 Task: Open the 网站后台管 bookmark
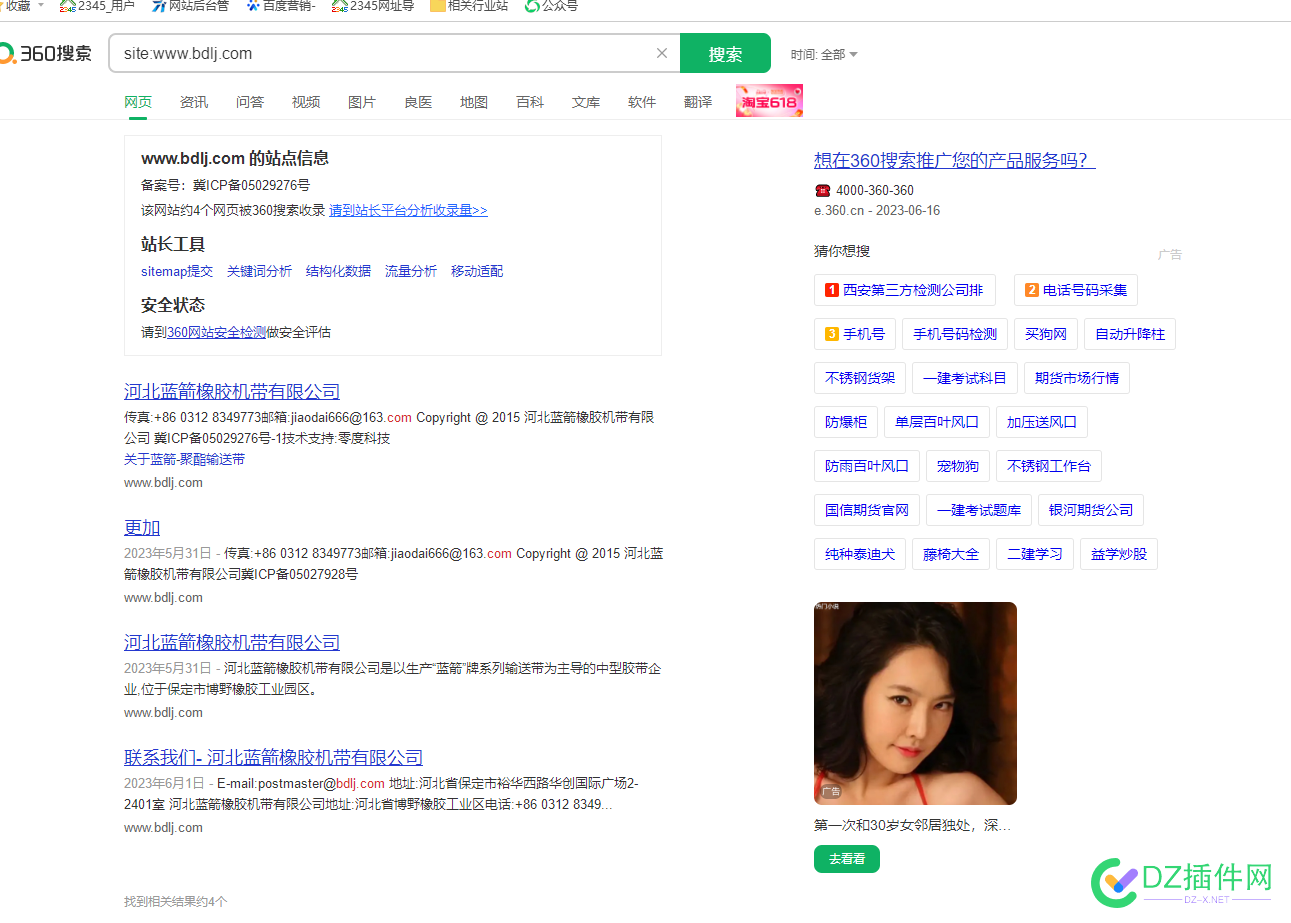[x=190, y=6]
